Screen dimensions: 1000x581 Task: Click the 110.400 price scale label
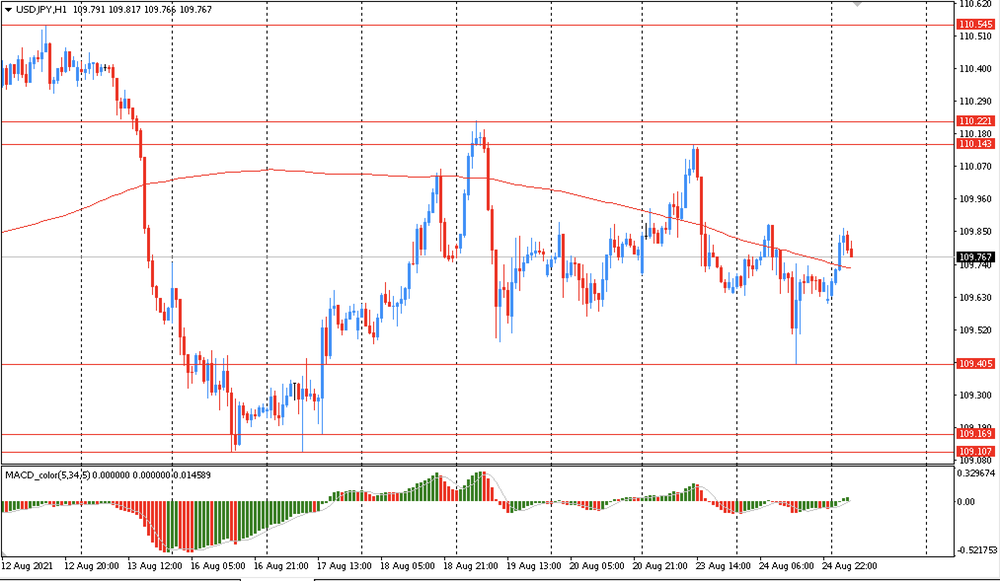click(x=976, y=69)
